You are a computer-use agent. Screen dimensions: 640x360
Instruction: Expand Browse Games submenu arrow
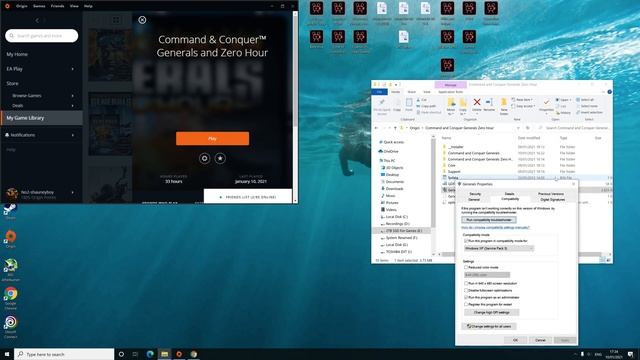(x=73, y=96)
